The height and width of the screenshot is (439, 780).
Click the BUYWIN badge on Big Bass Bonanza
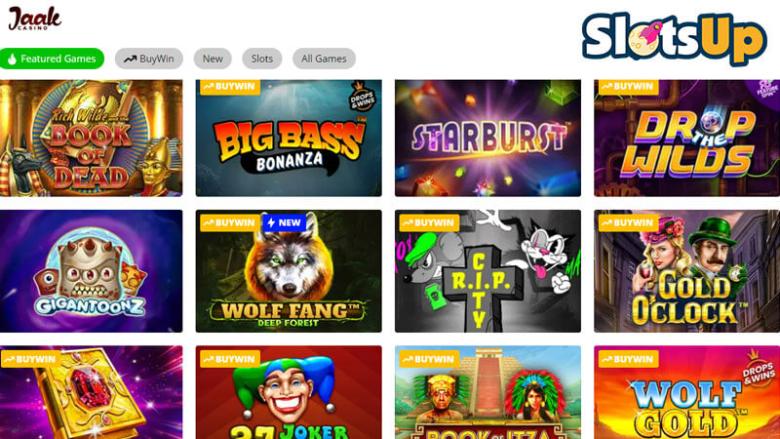[x=230, y=87]
